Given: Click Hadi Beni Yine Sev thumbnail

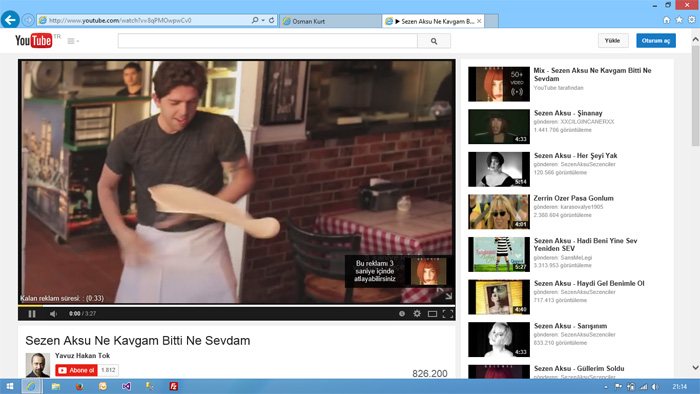Looking at the screenshot, I should (499, 254).
